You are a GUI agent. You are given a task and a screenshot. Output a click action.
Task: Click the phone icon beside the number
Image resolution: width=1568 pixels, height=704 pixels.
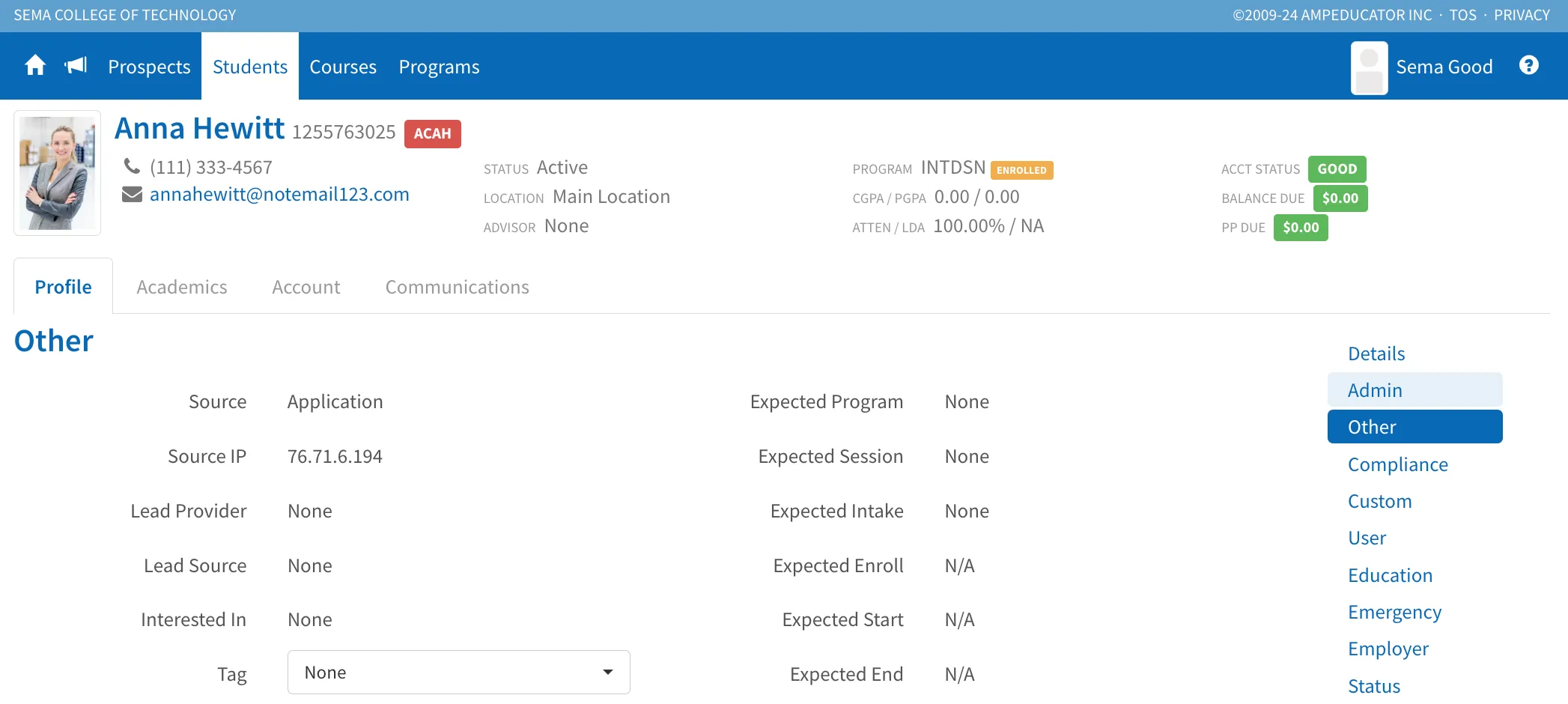(x=132, y=166)
